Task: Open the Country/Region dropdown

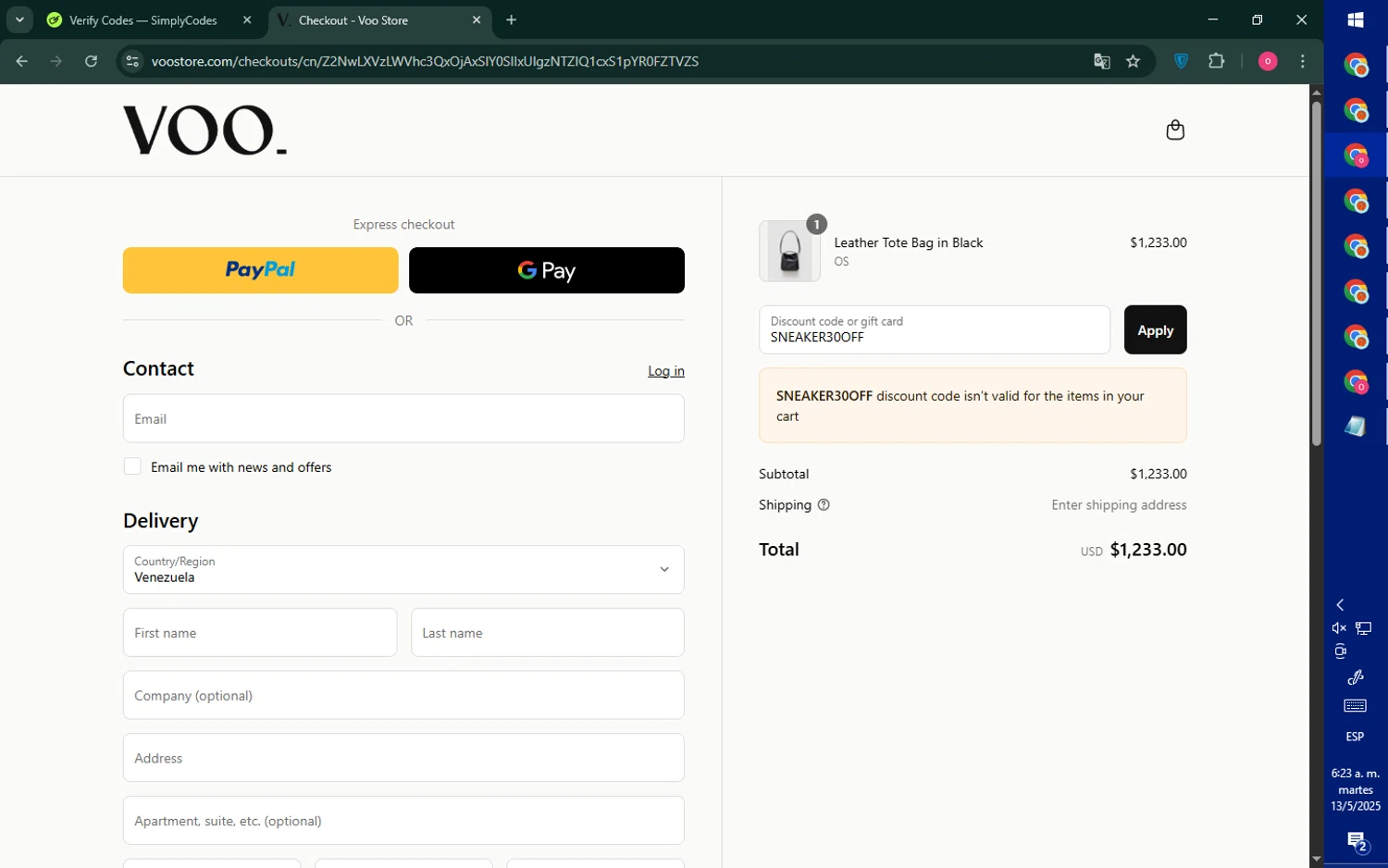Action: tap(403, 569)
